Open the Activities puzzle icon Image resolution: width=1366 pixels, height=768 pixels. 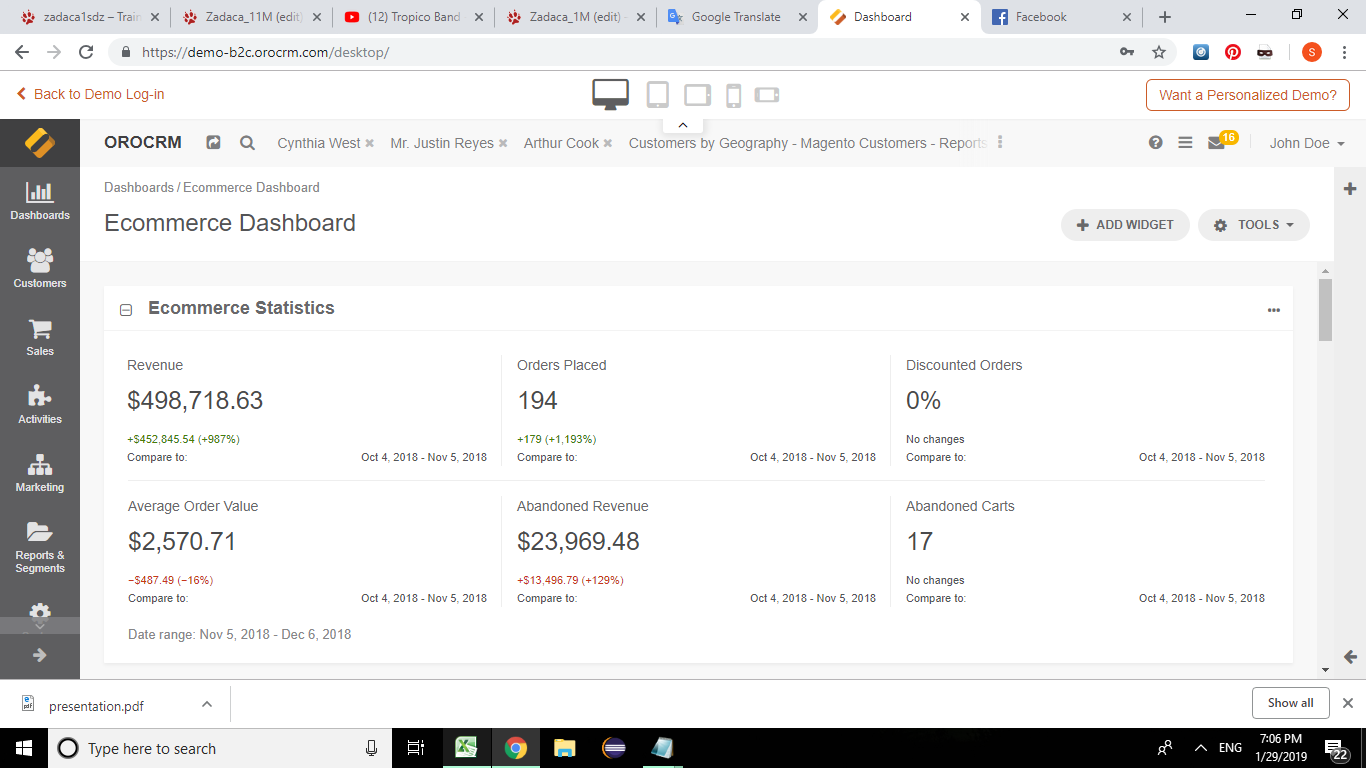[40, 405]
